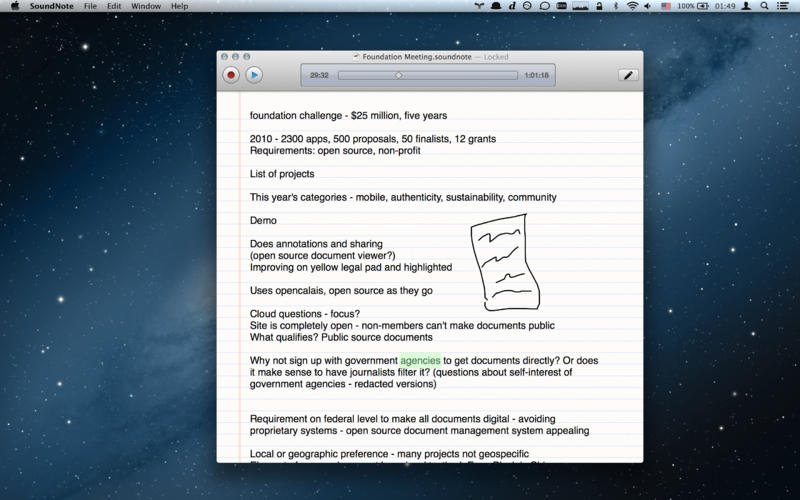This screenshot has width=800, height=500.
Task: Click the battery 100% indicator
Action: coord(697,6)
